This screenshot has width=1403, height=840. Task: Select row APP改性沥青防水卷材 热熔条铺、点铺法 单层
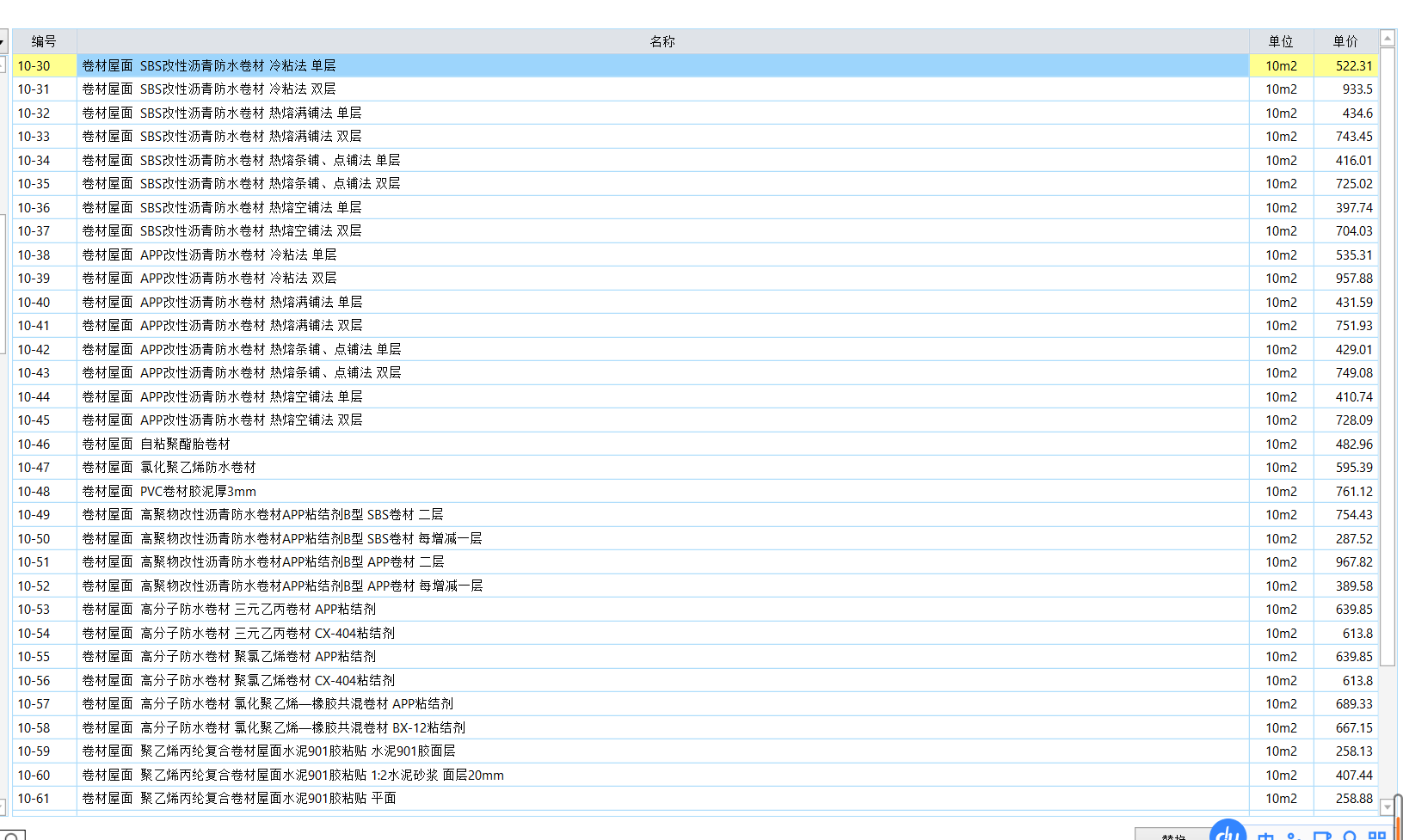click(x=662, y=349)
